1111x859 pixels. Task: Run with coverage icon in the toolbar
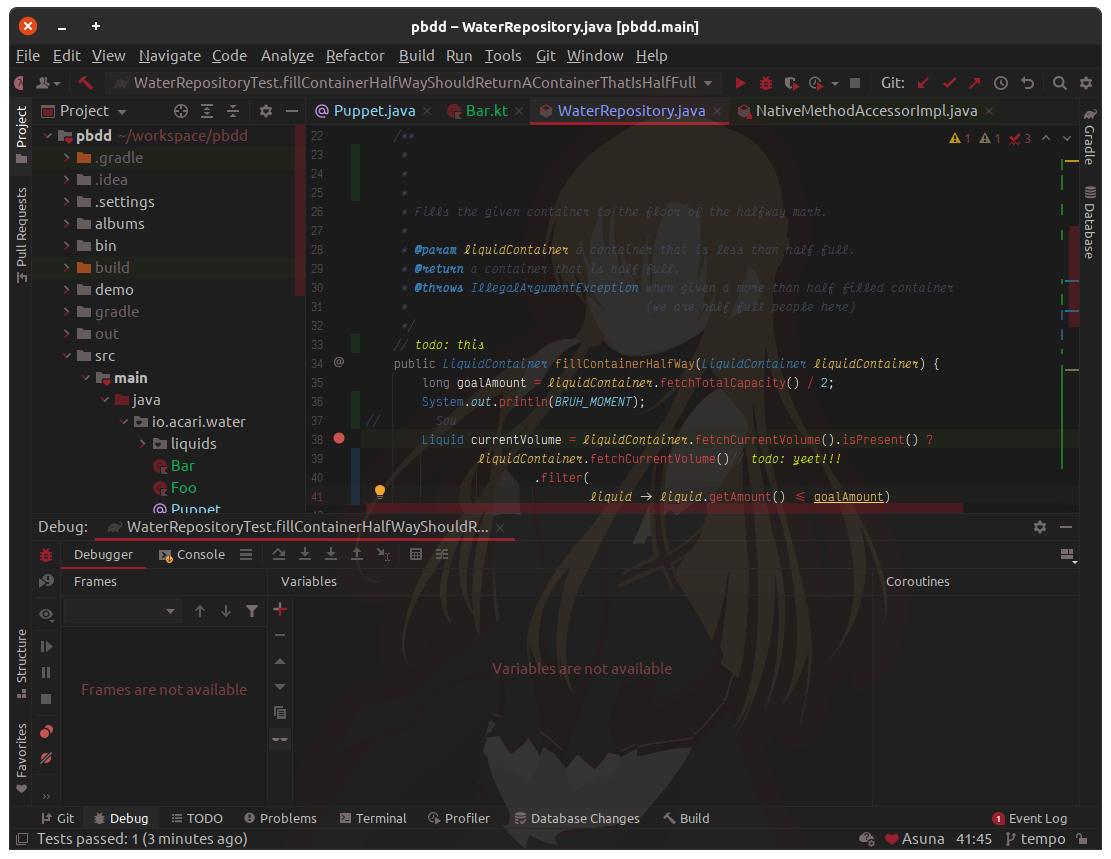(791, 83)
